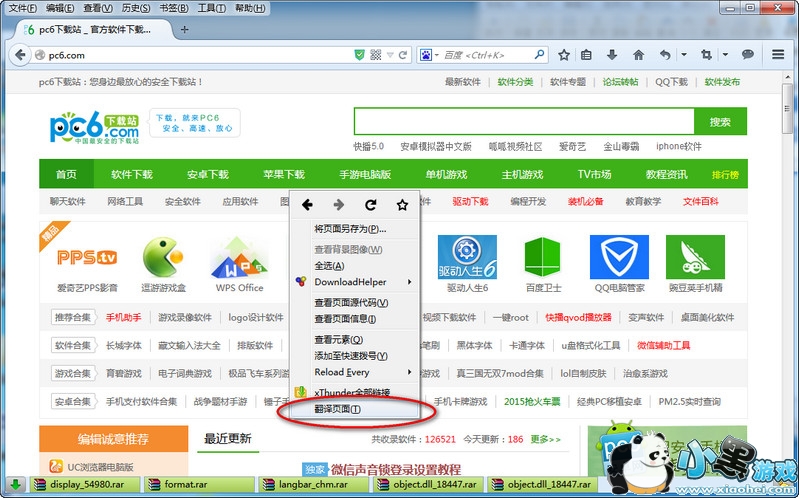Image resolution: width=799 pixels, height=498 pixels.
Task: Expand the Reload Every submenu
Action: 355,372
